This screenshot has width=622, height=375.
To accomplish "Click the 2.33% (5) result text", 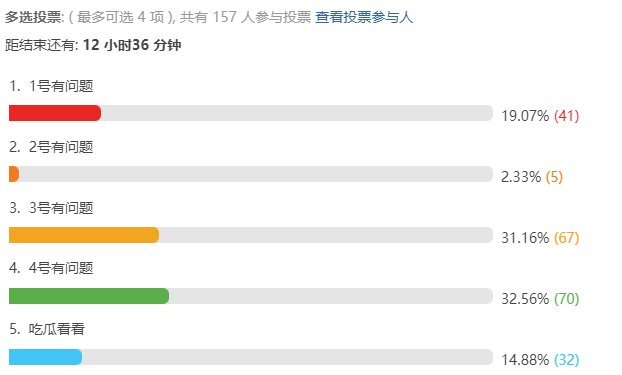I will point(532,177).
